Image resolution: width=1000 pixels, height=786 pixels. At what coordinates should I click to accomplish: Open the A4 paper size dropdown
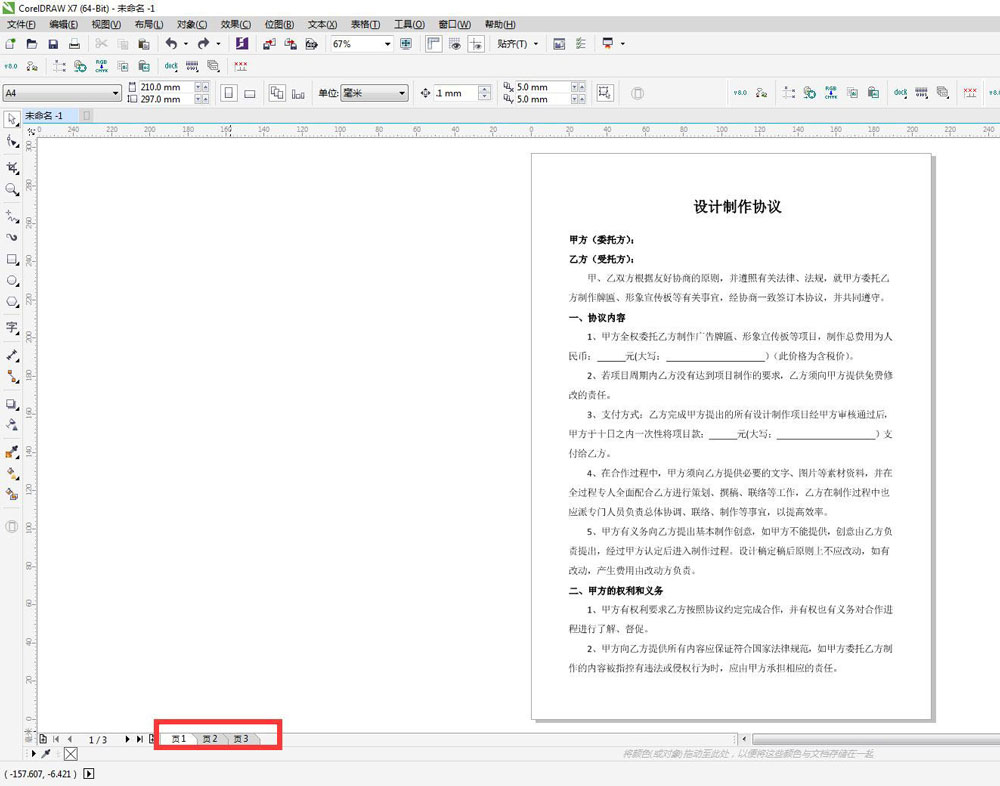click(x=114, y=92)
